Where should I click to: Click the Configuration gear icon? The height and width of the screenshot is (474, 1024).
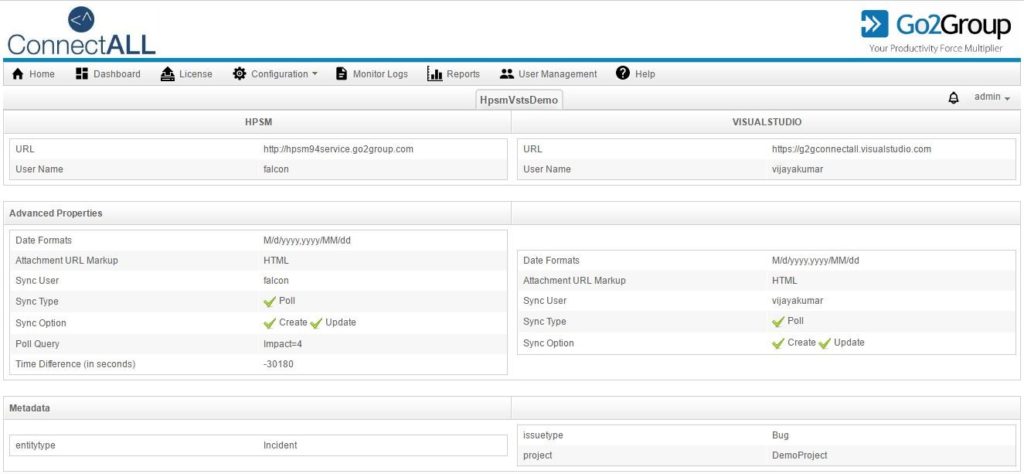pyautogui.click(x=240, y=73)
